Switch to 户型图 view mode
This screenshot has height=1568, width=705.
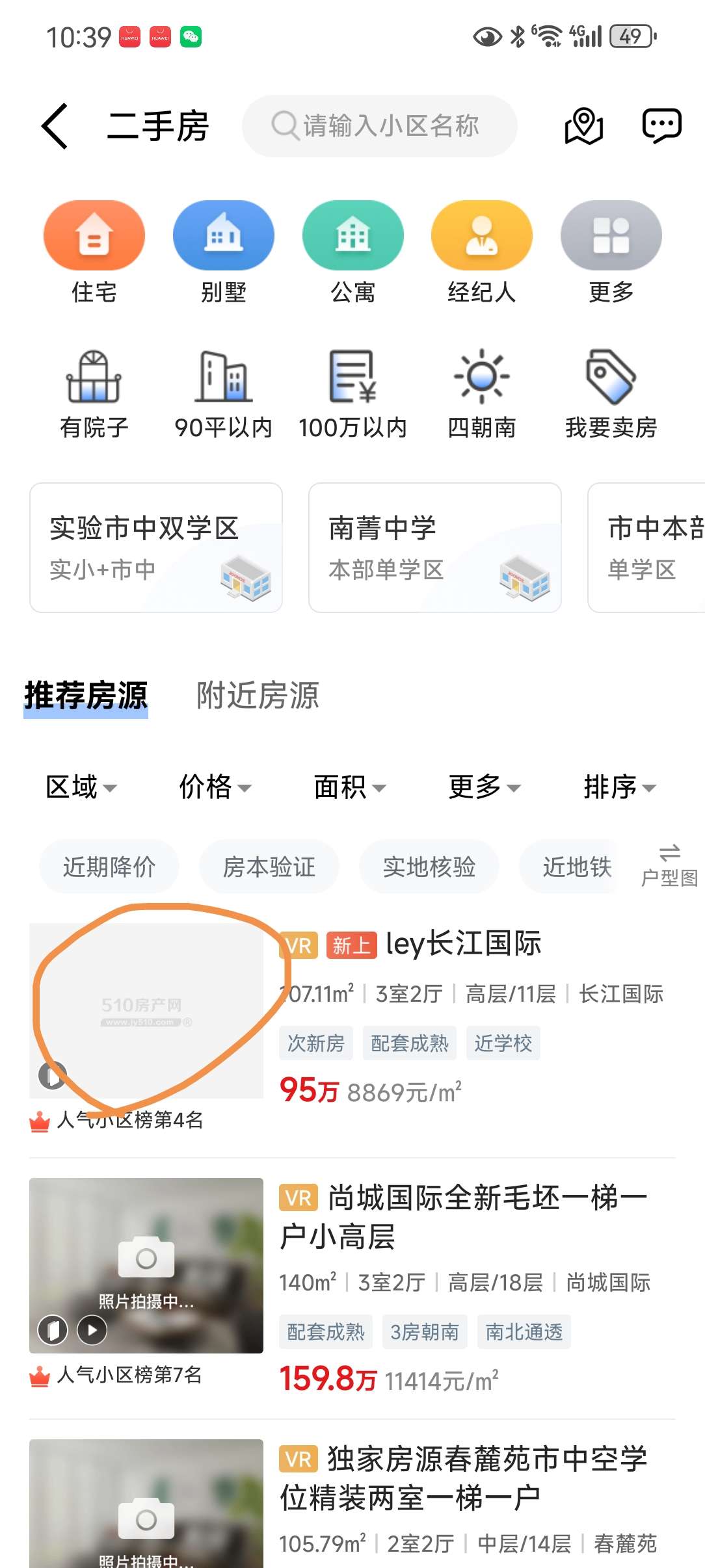[x=669, y=866]
